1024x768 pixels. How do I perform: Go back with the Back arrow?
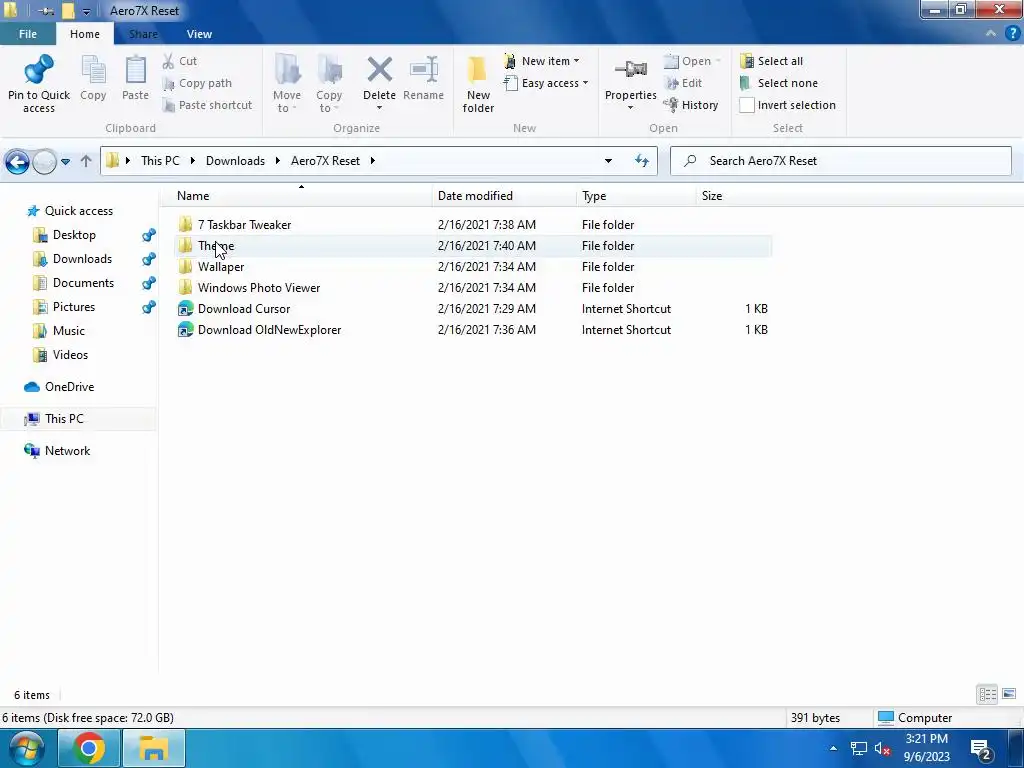pos(17,161)
